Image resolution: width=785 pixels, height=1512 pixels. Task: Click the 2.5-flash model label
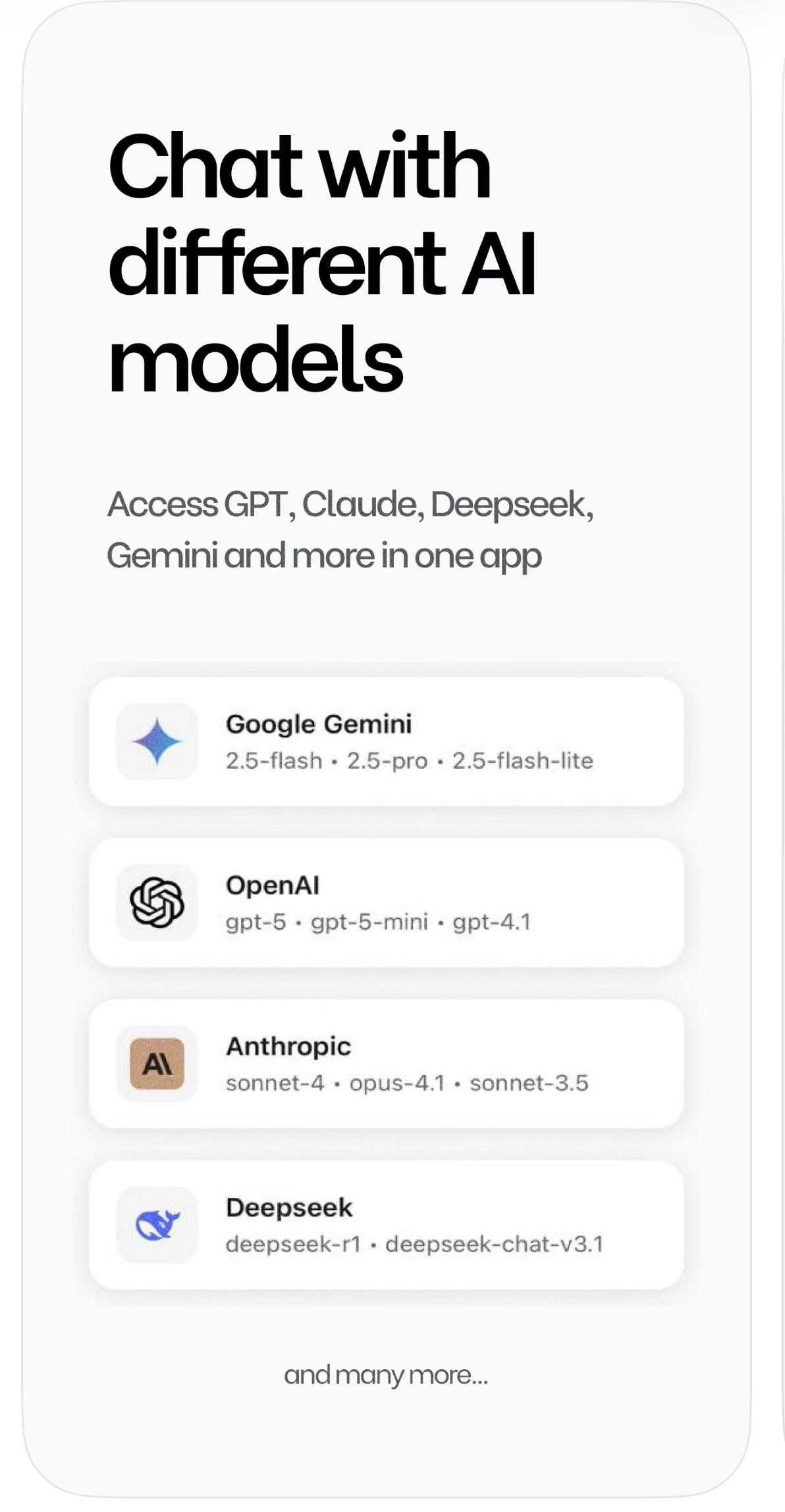tap(274, 761)
